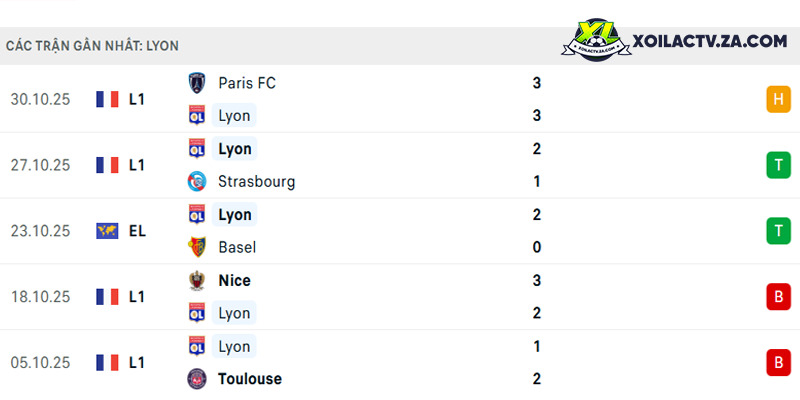Click the red B badge for Nice match
Viewport: 800px width, 400px height.
coord(778,297)
